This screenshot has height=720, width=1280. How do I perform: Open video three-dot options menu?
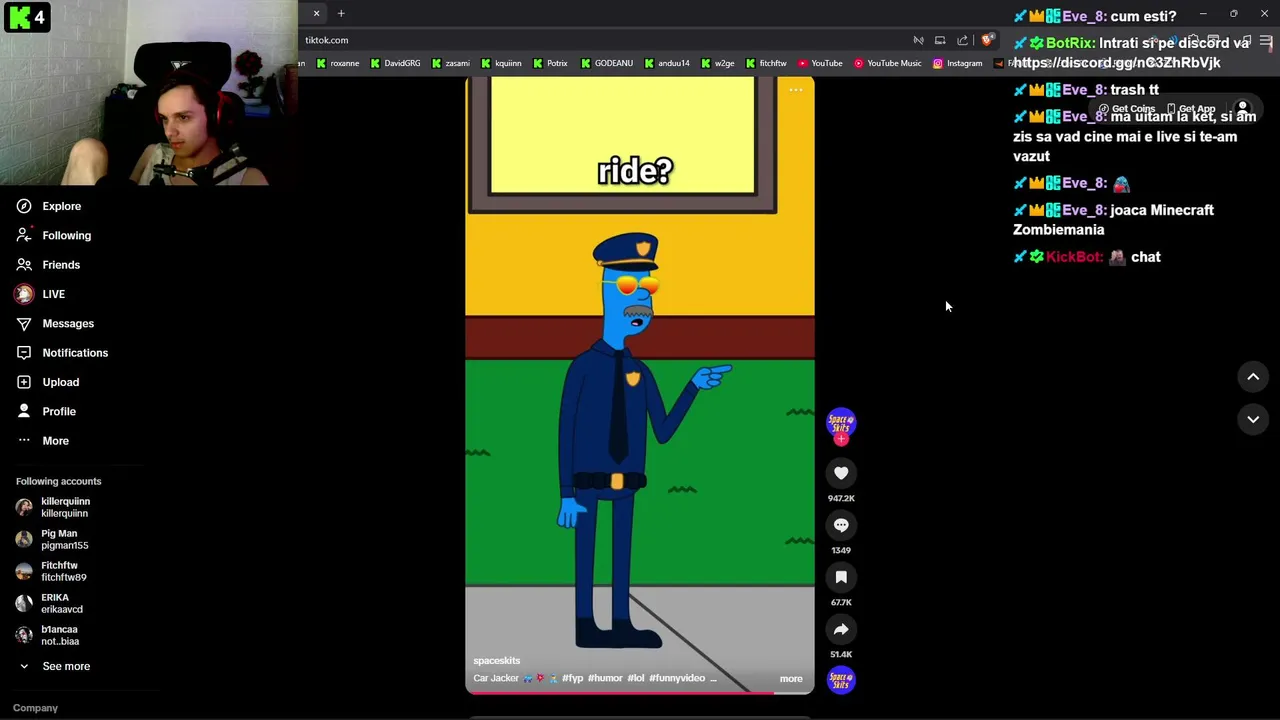pos(795,90)
